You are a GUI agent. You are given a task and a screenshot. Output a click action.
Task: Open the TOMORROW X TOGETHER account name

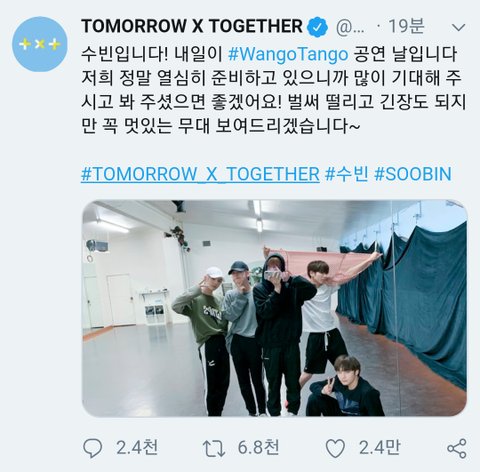point(192,26)
